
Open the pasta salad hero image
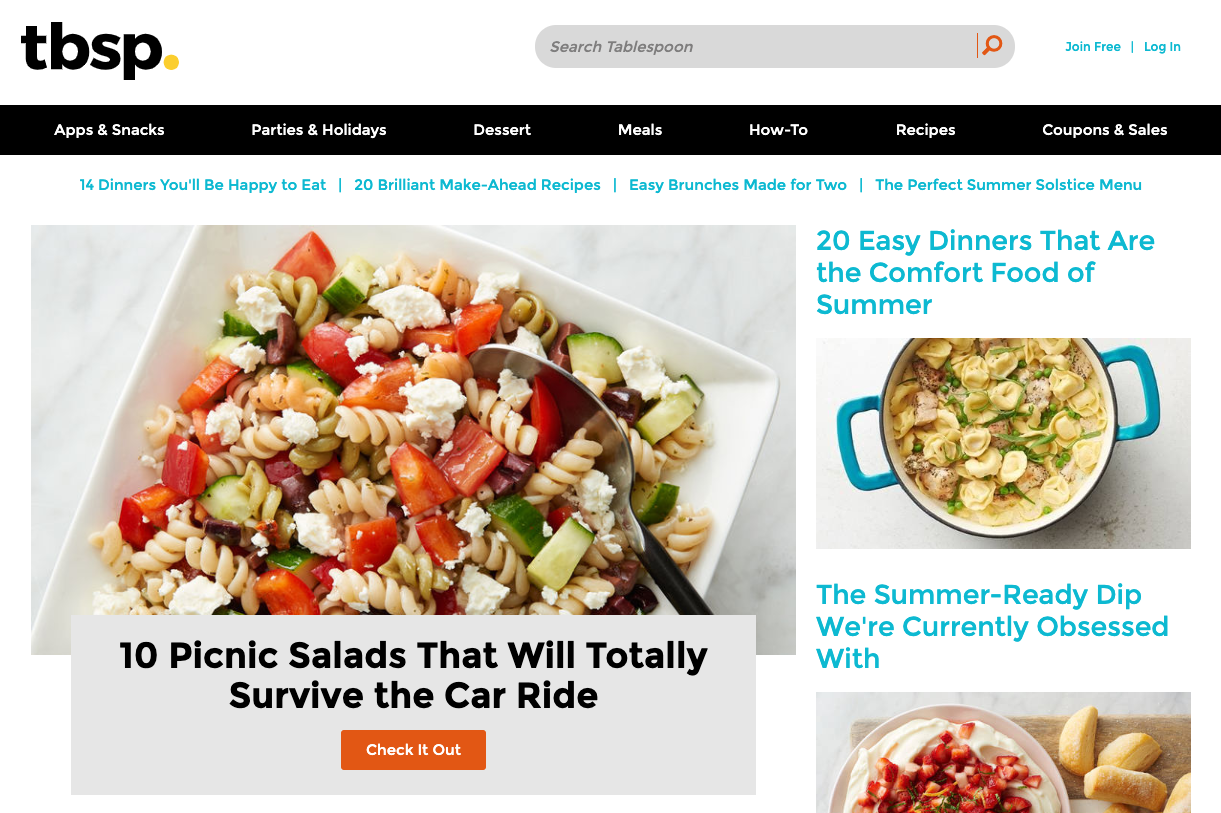[413, 420]
